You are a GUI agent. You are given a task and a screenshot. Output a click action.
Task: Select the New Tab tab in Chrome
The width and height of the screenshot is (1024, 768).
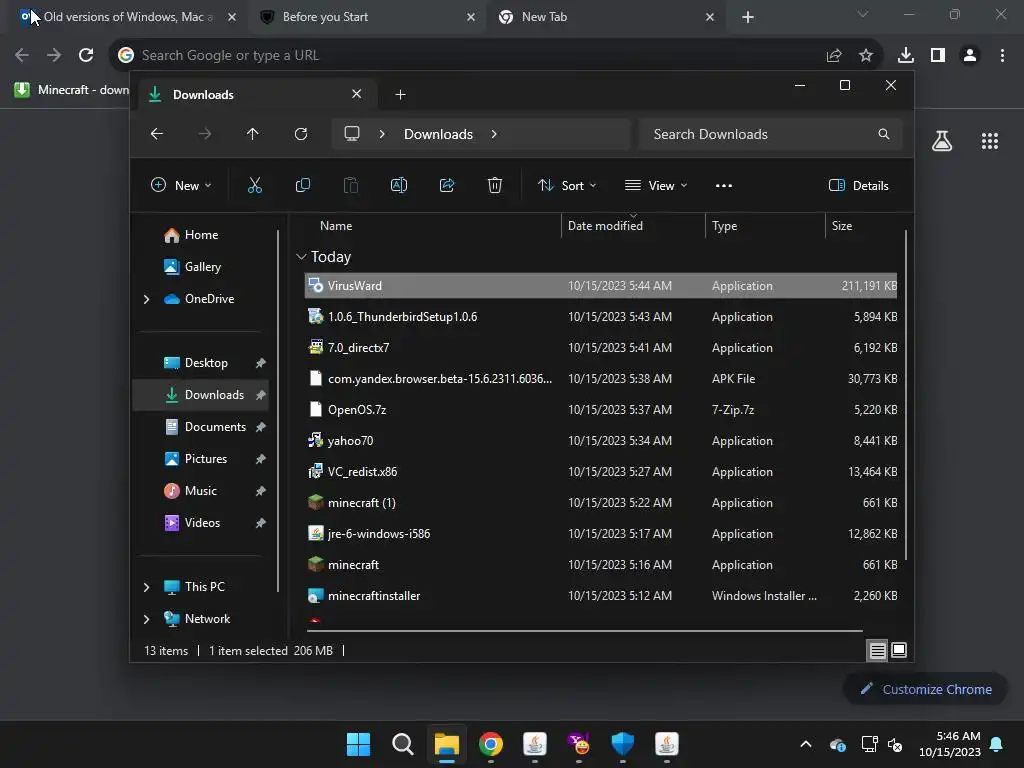pos(605,17)
